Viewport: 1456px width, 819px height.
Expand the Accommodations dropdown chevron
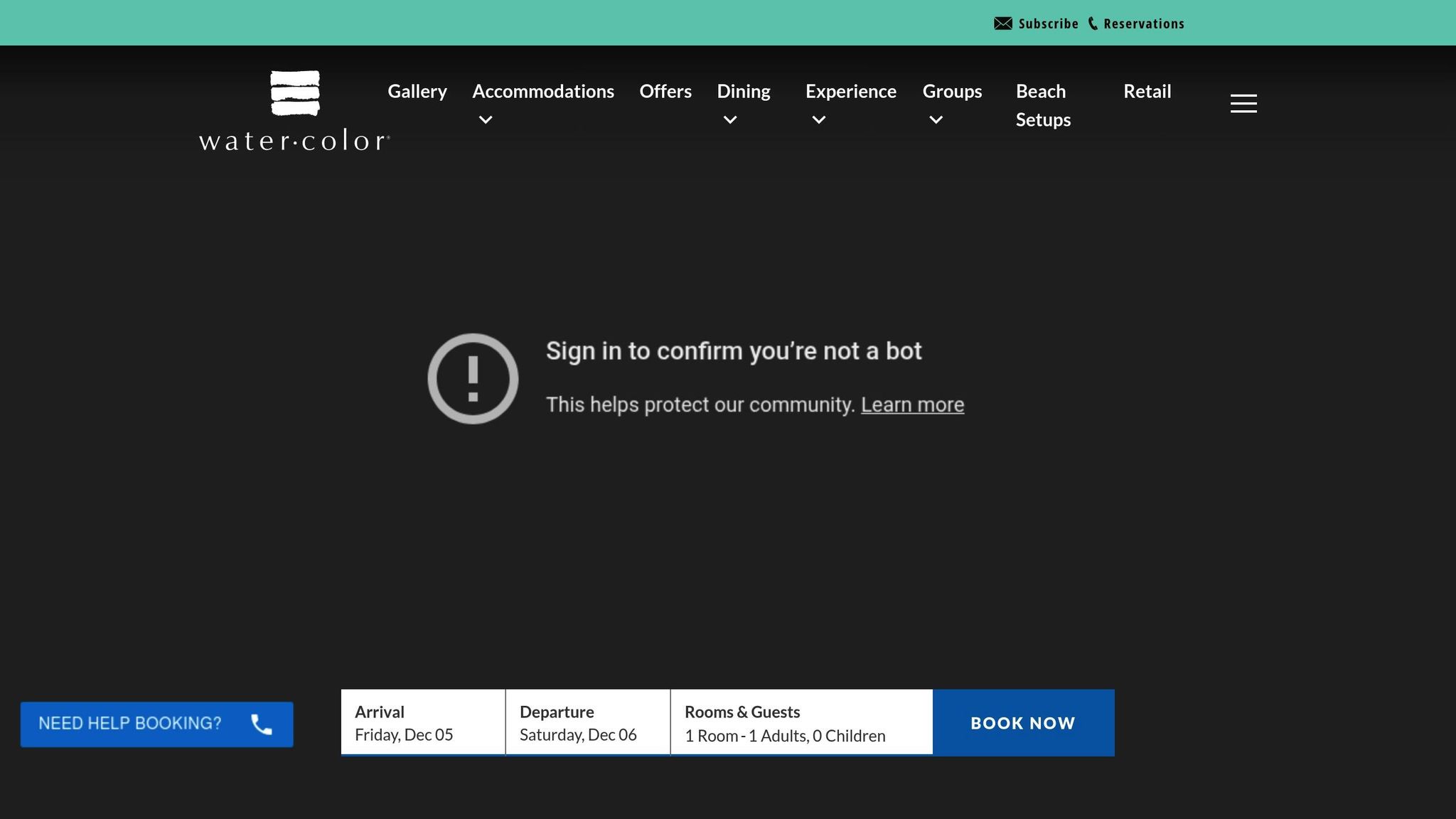click(486, 120)
